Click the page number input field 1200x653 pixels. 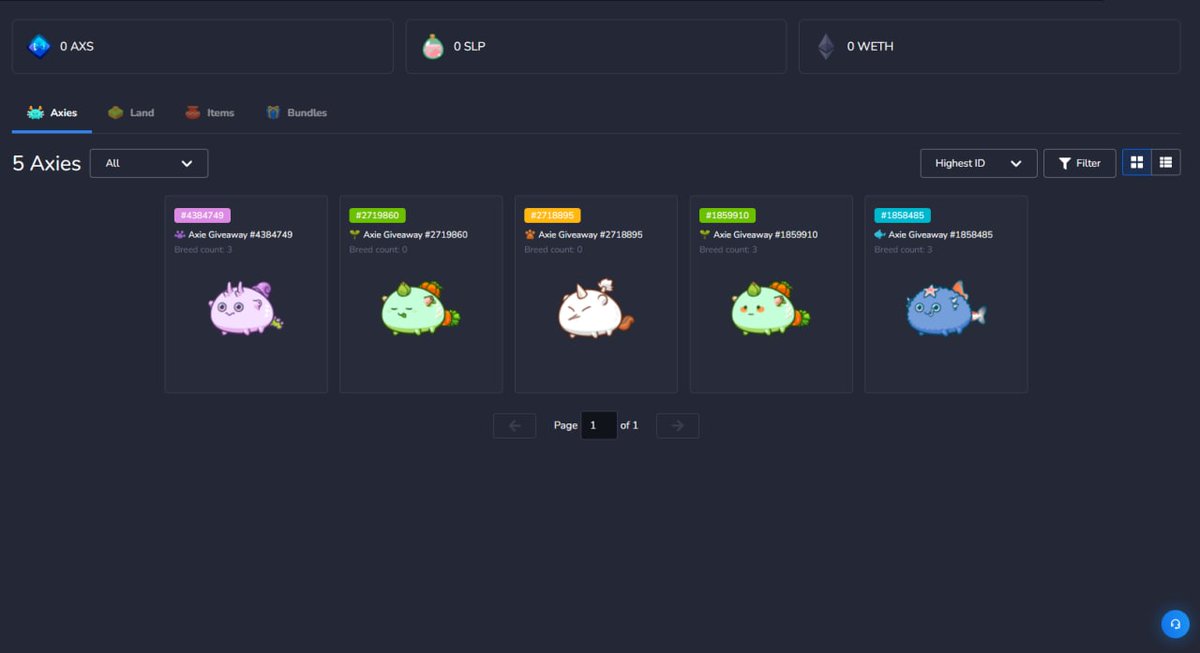tap(599, 425)
